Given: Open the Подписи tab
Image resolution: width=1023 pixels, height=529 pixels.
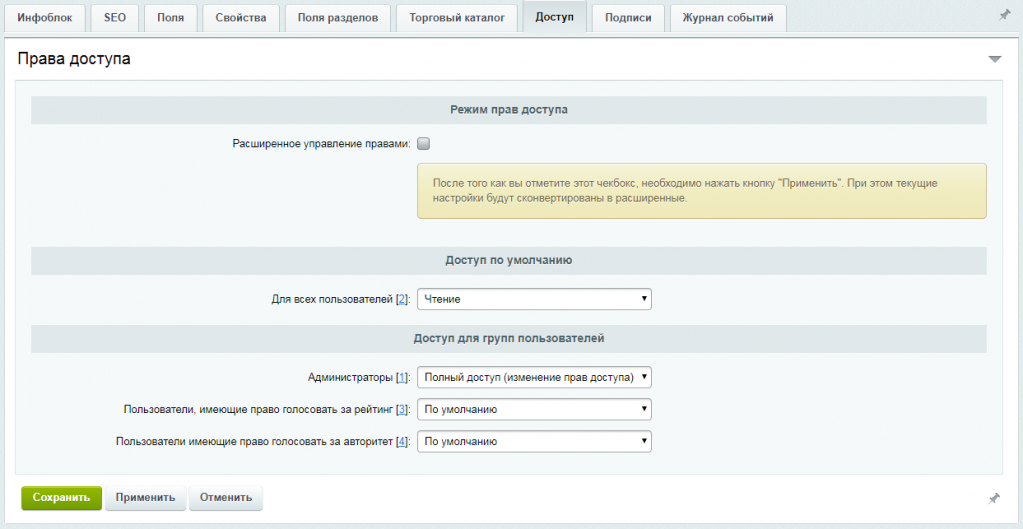Looking at the screenshot, I should coord(628,18).
